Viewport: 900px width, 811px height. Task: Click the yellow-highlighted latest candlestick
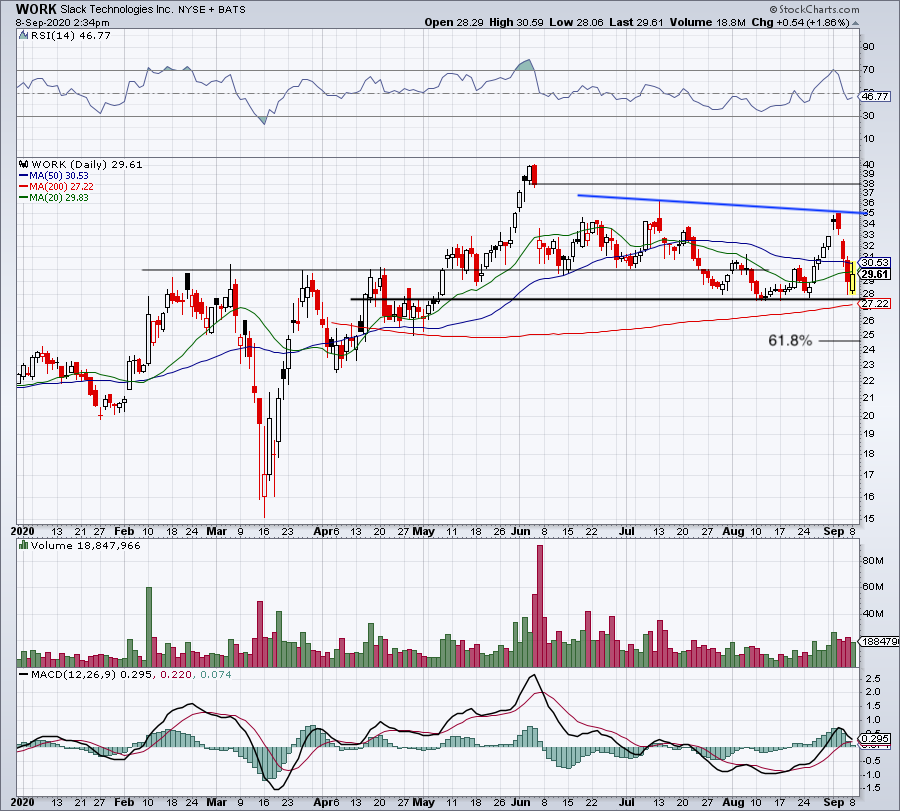tap(853, 278)
